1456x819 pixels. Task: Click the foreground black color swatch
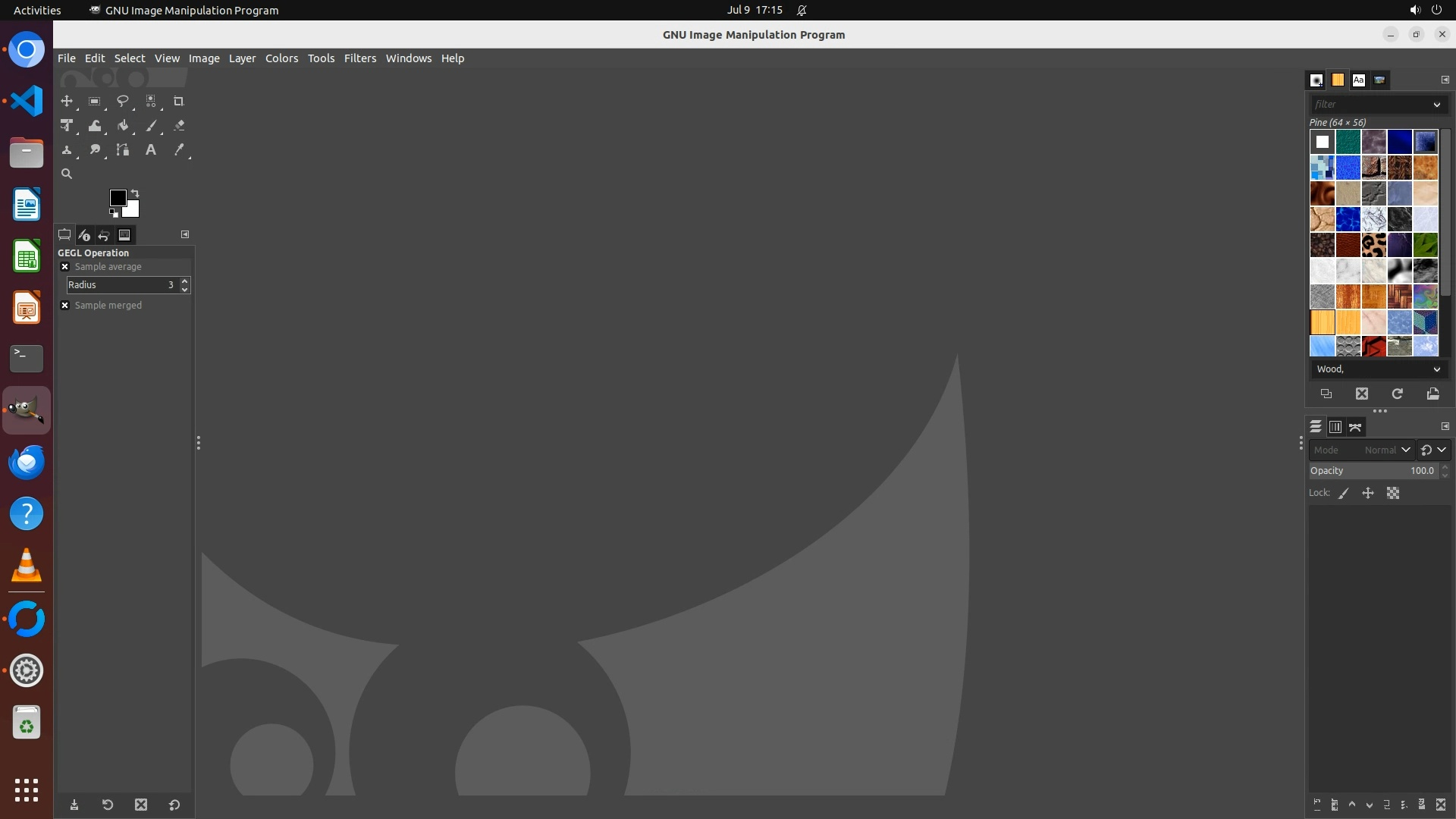point(117,197)
